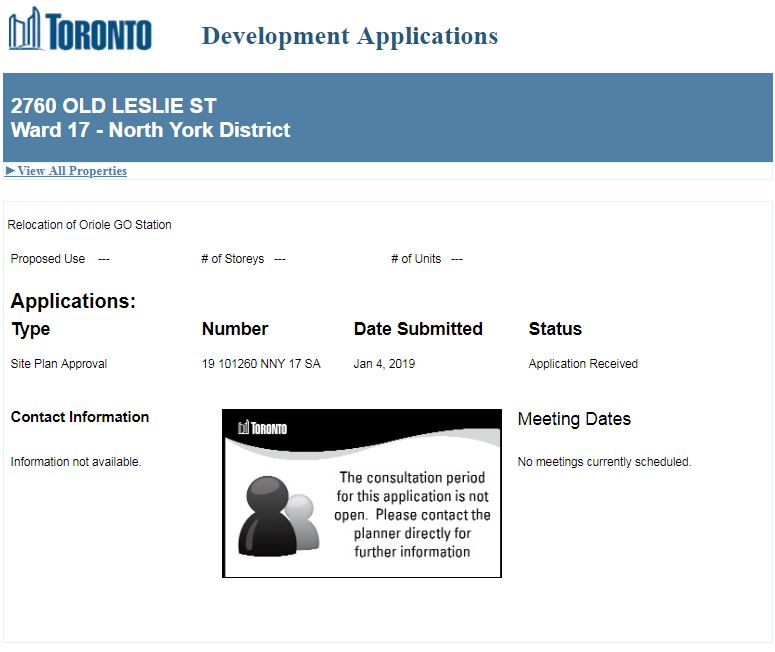Click the Contact Information heading
Viewport: 775px width, 652px height.
pos(80,417)
